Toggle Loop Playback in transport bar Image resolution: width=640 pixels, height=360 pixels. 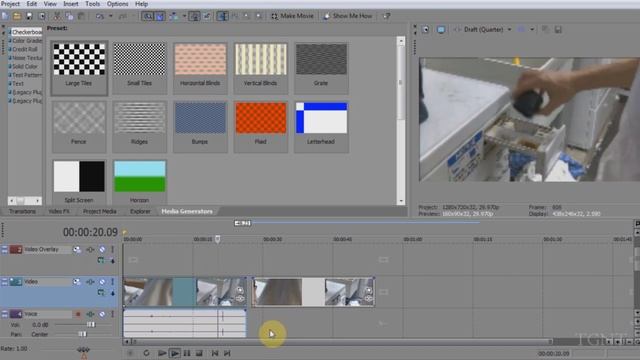click(146, 353)
